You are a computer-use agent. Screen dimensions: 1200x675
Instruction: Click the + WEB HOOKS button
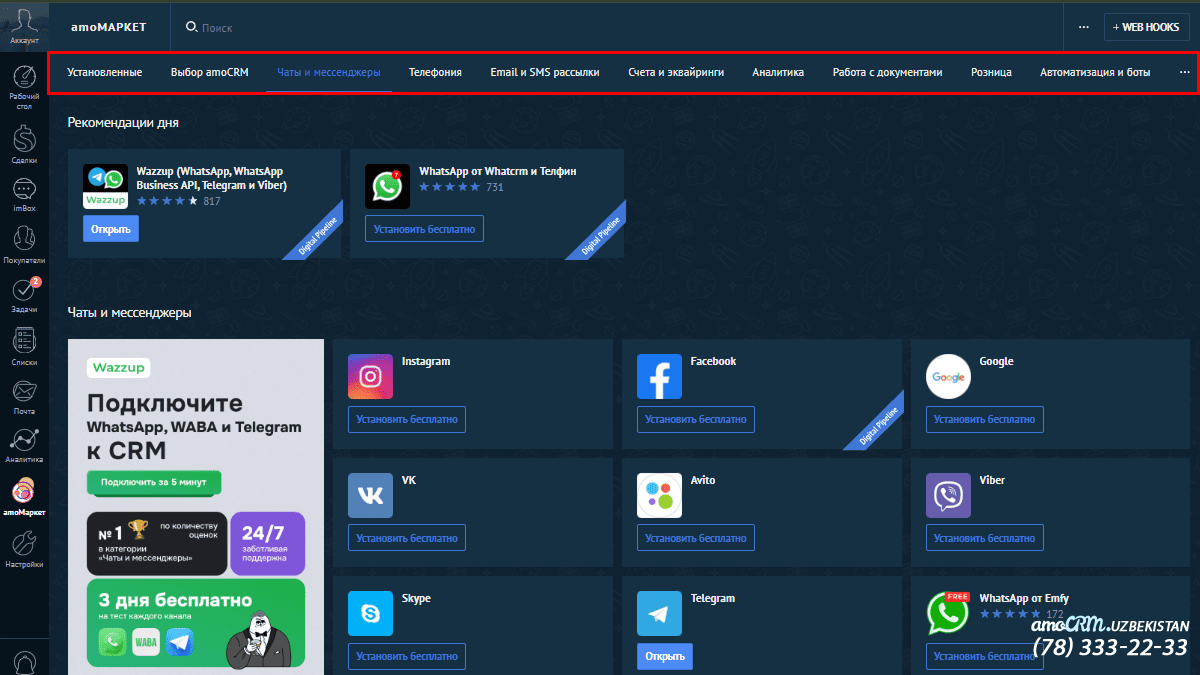click(1146, 27)
